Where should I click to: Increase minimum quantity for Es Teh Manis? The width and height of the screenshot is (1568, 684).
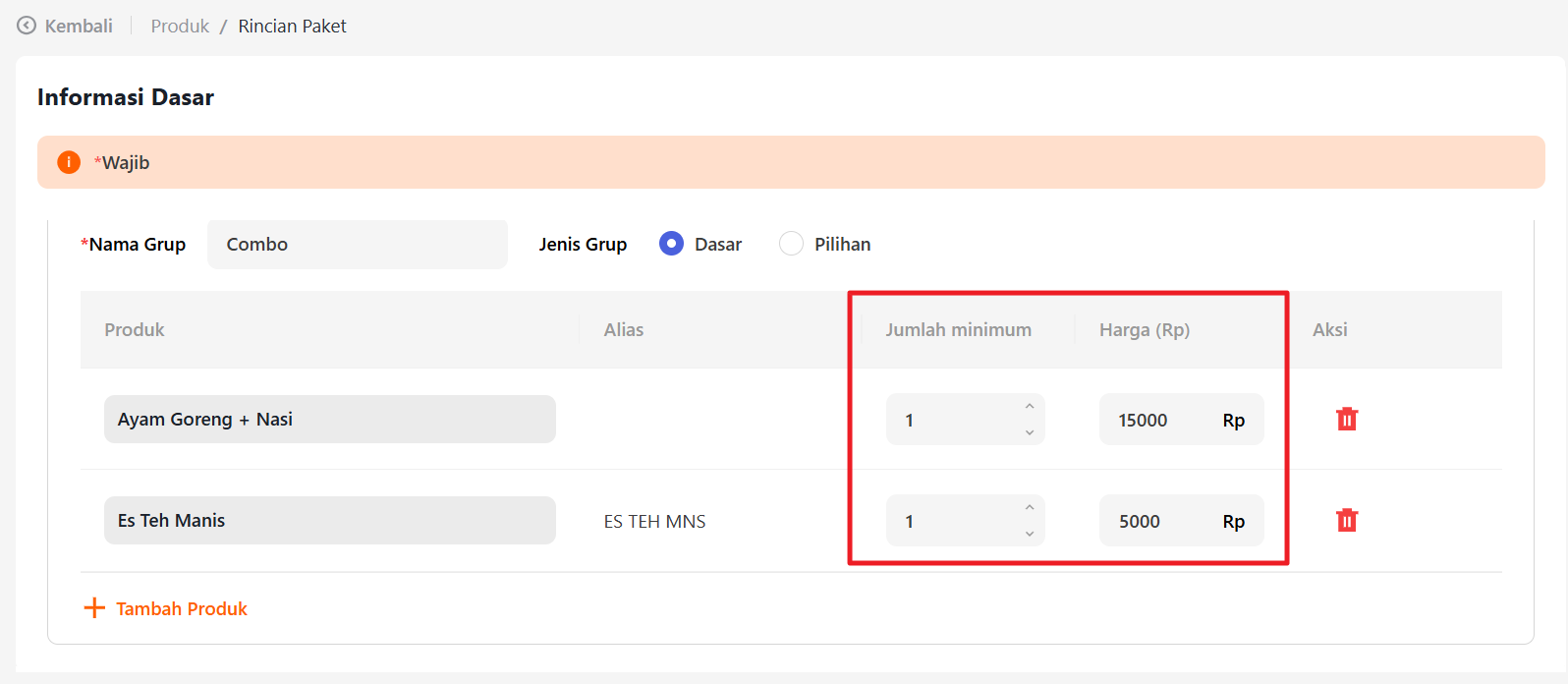[1030, 508]
